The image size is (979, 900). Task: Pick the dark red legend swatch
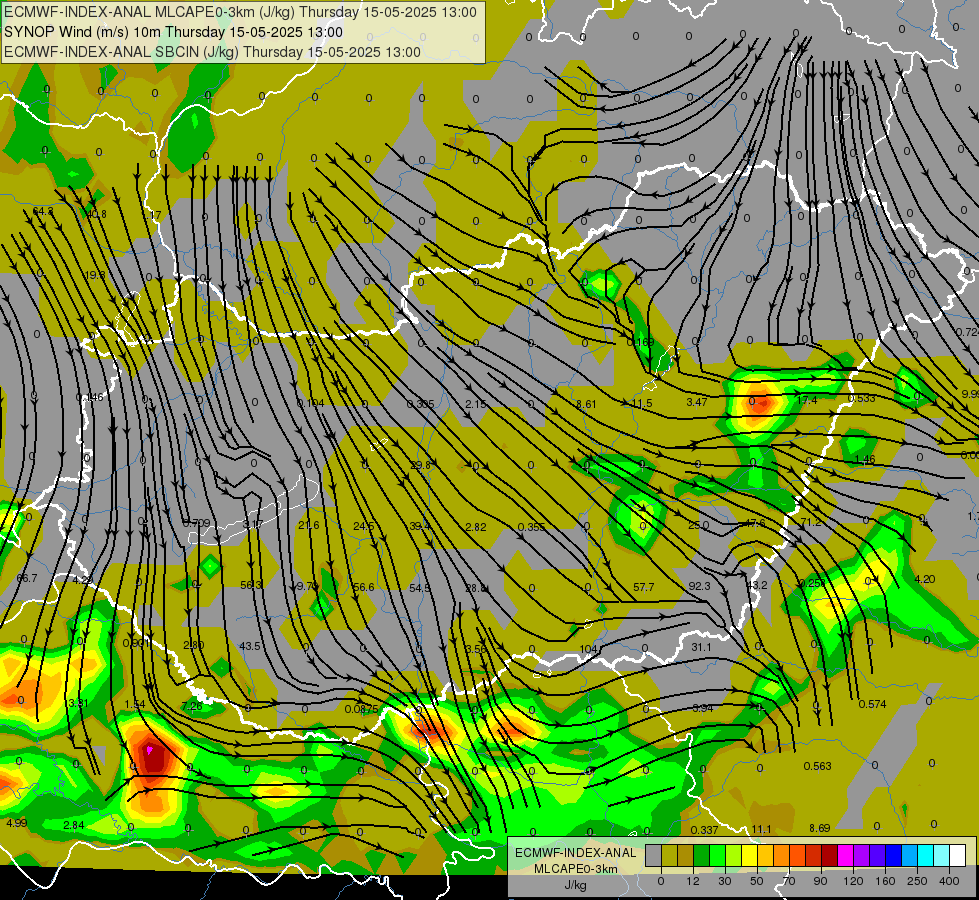pos(830,856)
